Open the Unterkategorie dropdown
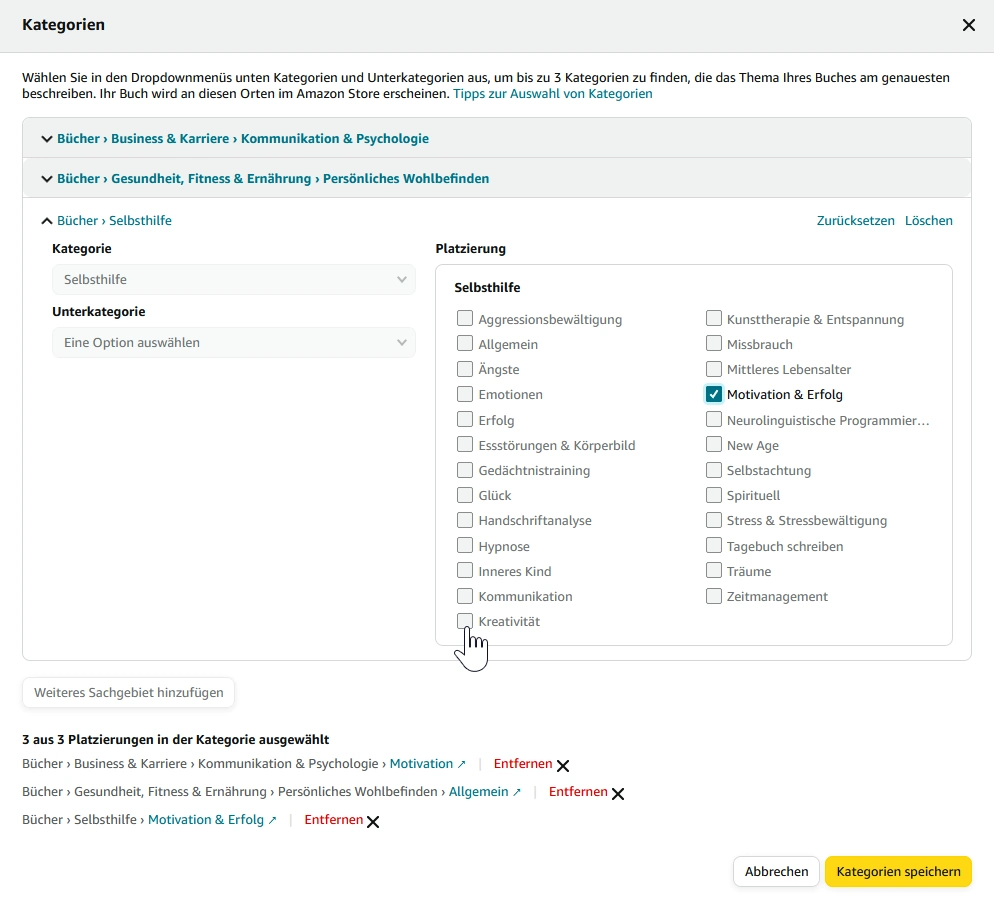Viewport: 994px width, 902px height. pyautogui.click(x=233, y=343)
